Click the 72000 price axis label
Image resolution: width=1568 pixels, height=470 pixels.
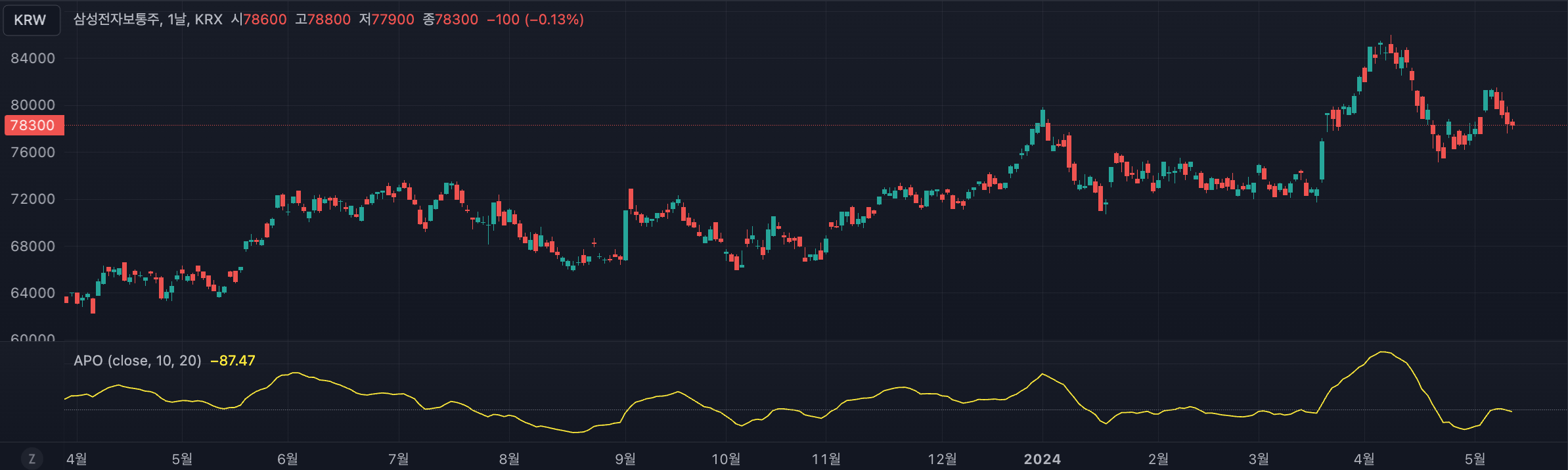click(x=33, y=199)
